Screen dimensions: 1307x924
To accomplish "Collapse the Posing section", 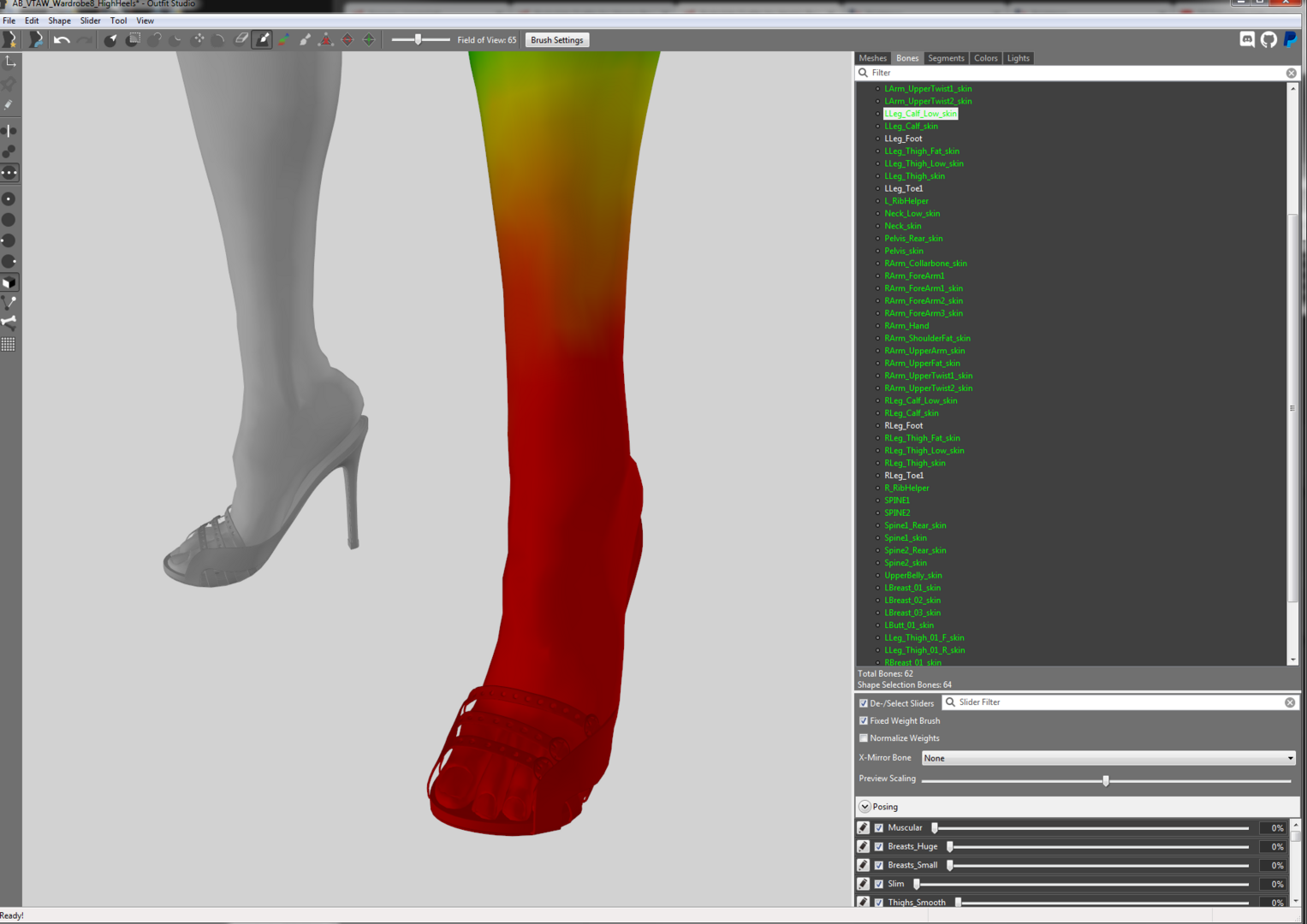I will pos(865,807).
